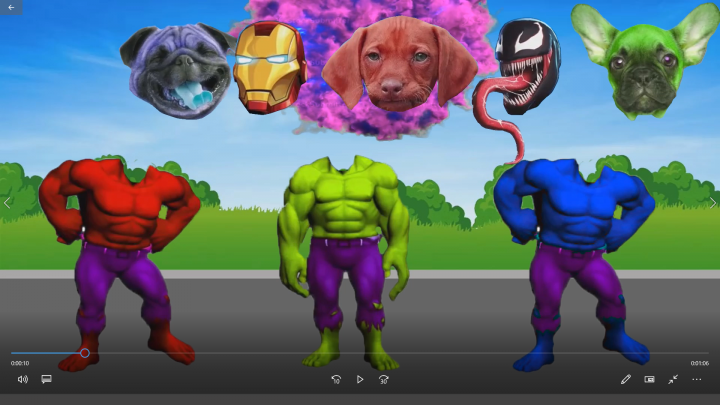Go to next item with right chevron
The image size is (720, 405).
click(713, 203)
